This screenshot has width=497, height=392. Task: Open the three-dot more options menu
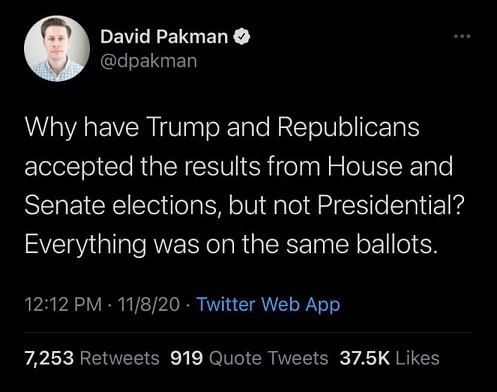click(463, 36)
